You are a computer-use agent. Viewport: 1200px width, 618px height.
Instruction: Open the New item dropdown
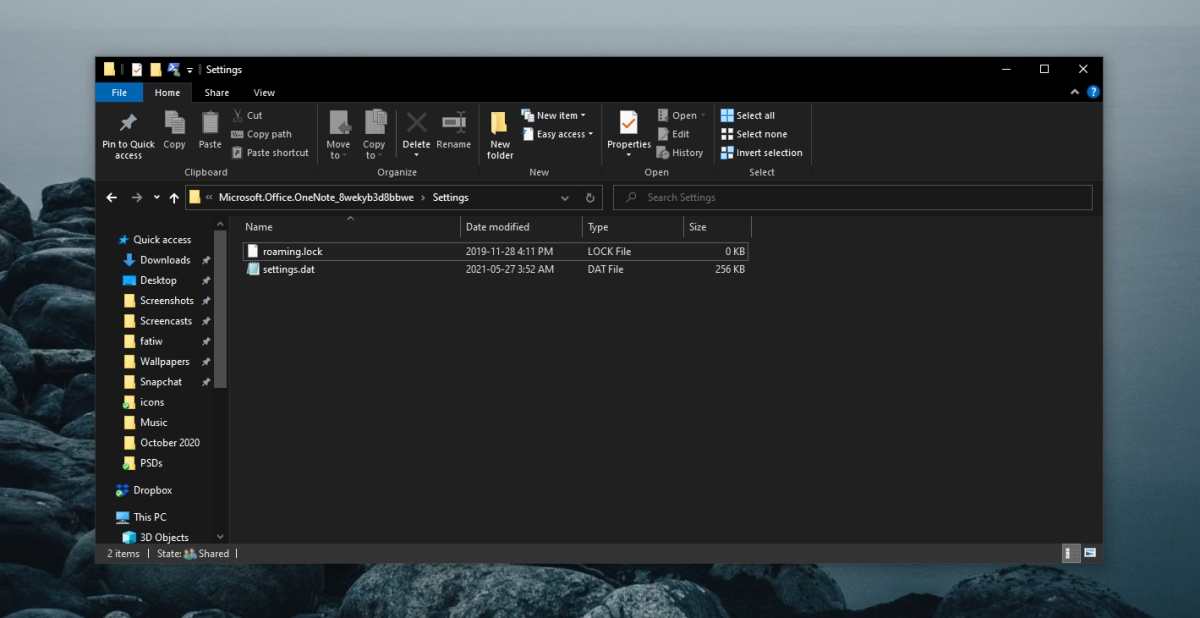554,115
